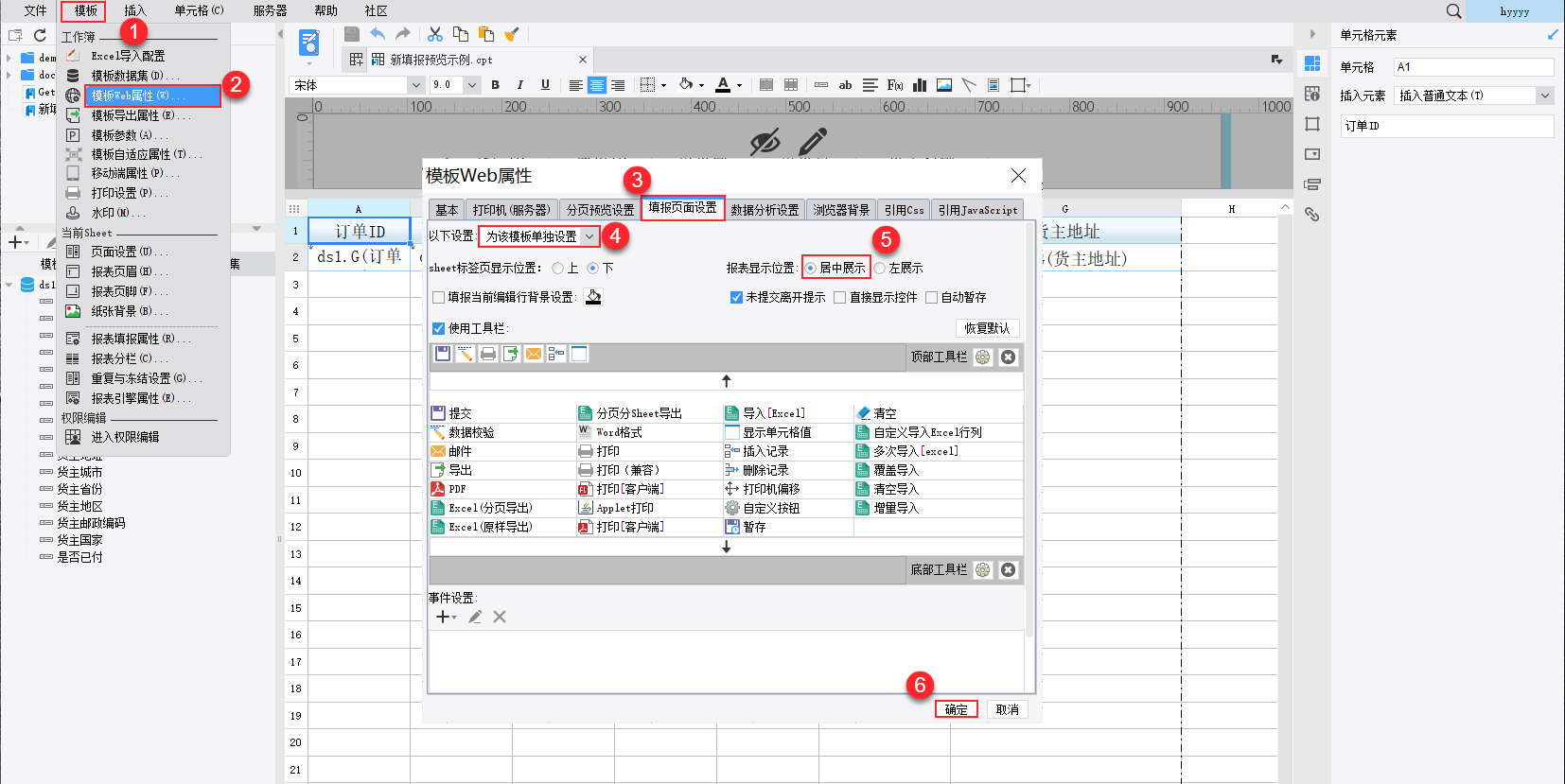Enable 直接显示控件 checkbox
1565x784 pixels.
click(x=839, y=297)
